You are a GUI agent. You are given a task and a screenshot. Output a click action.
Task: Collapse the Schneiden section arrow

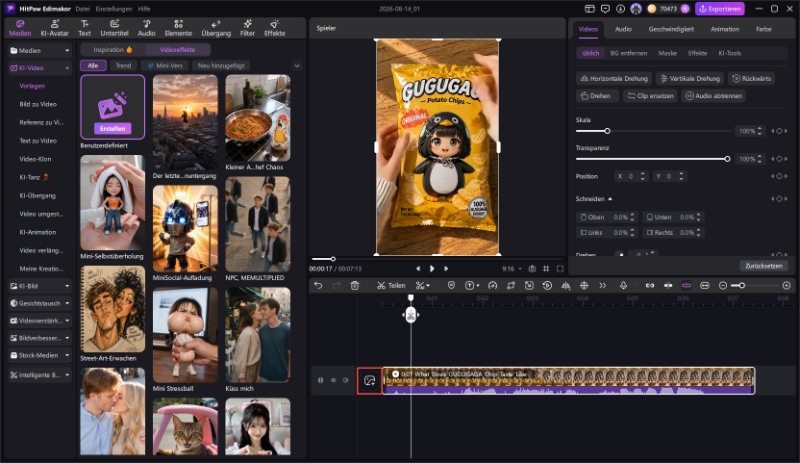[610, 199]
